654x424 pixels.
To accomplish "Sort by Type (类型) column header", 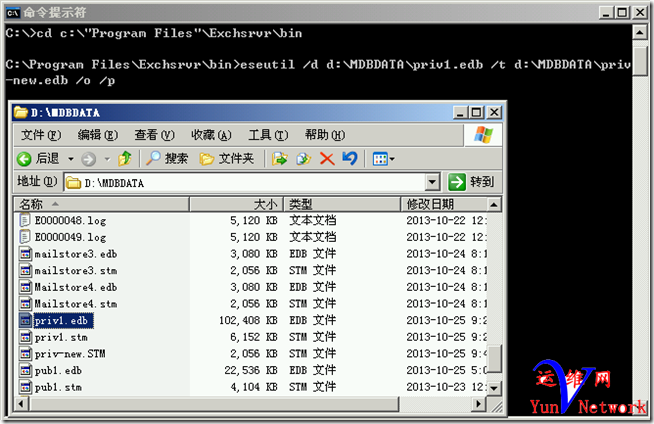I will [342, 204].
